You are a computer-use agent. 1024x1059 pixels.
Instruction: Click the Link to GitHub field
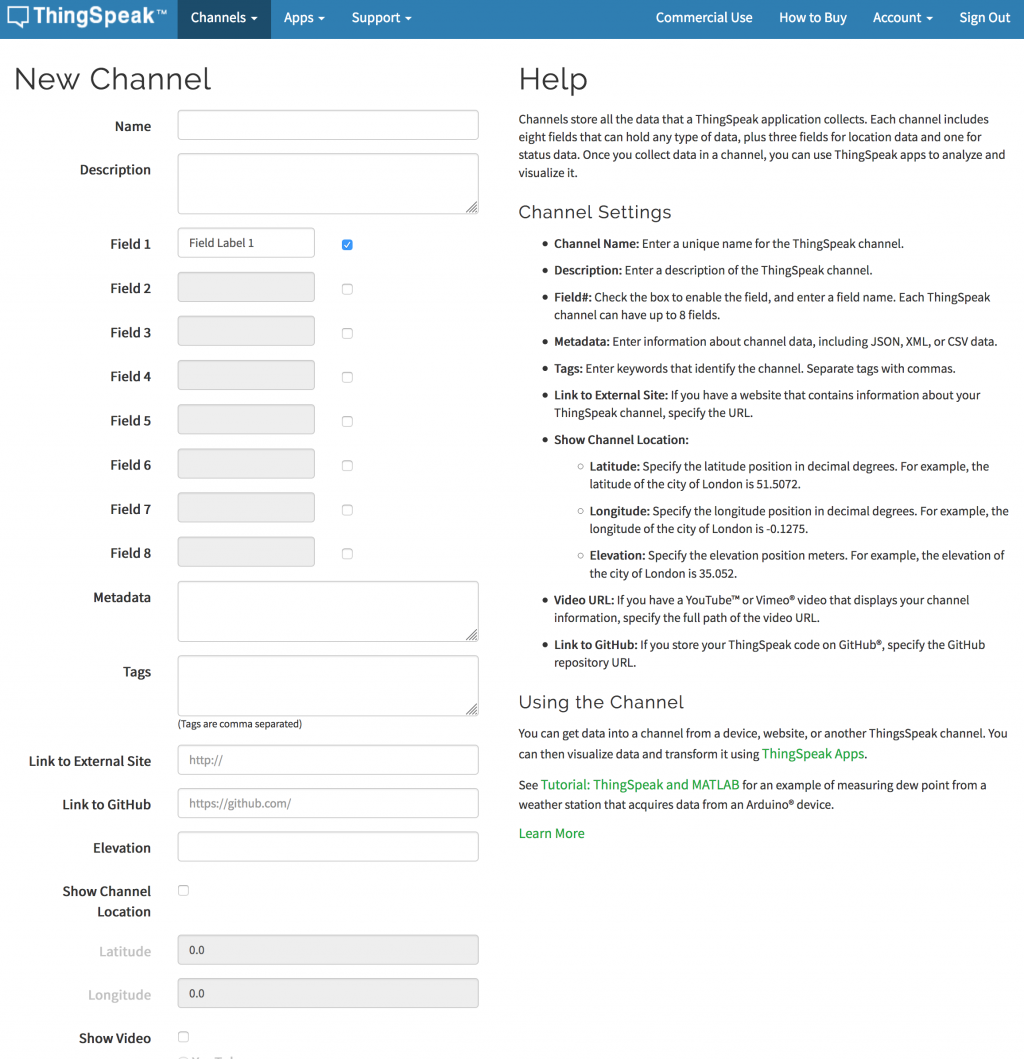(x=328, y=803)
